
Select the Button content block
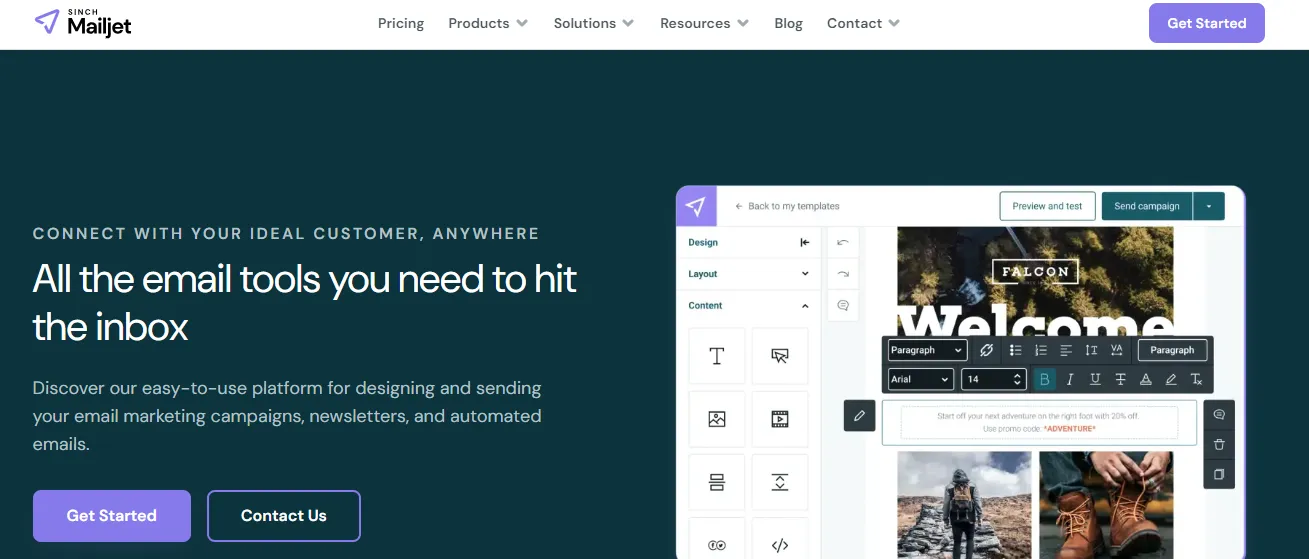780,356
